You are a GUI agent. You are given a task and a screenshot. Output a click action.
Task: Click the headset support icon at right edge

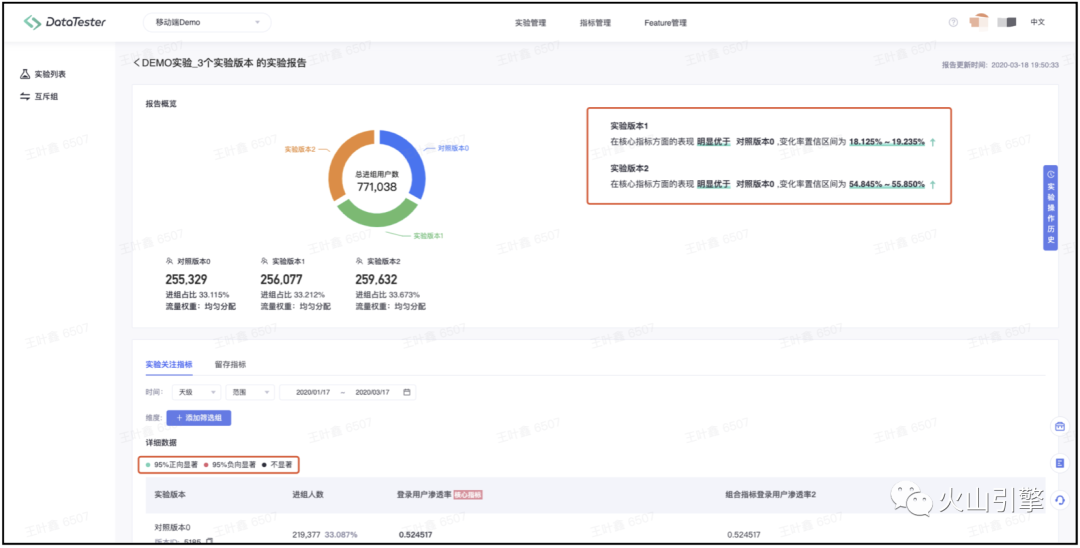click(x=1061, y=498)
